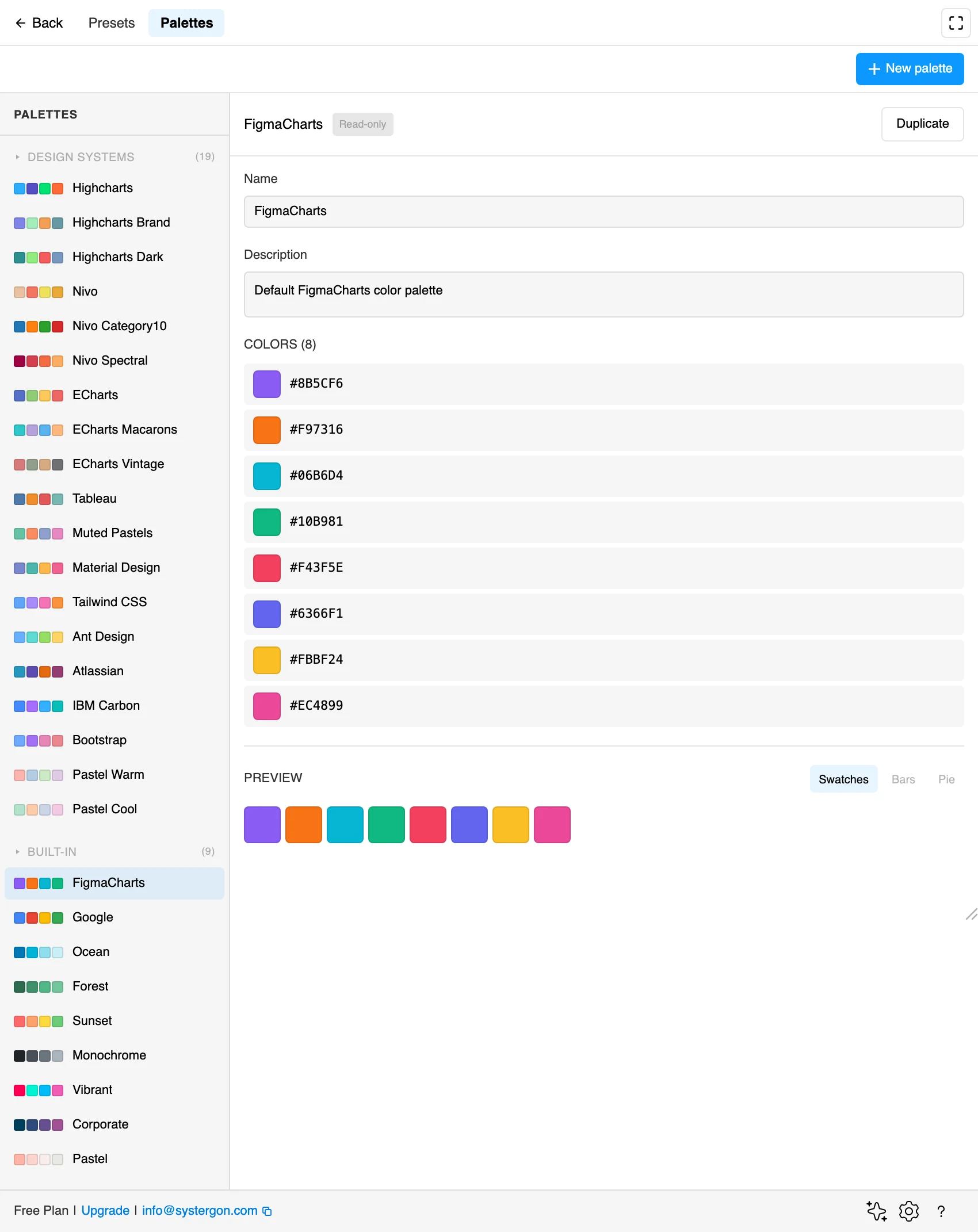This screenshot has width=978, height=1232.
Task: Select the Corporate palette
Action: 114,1124
